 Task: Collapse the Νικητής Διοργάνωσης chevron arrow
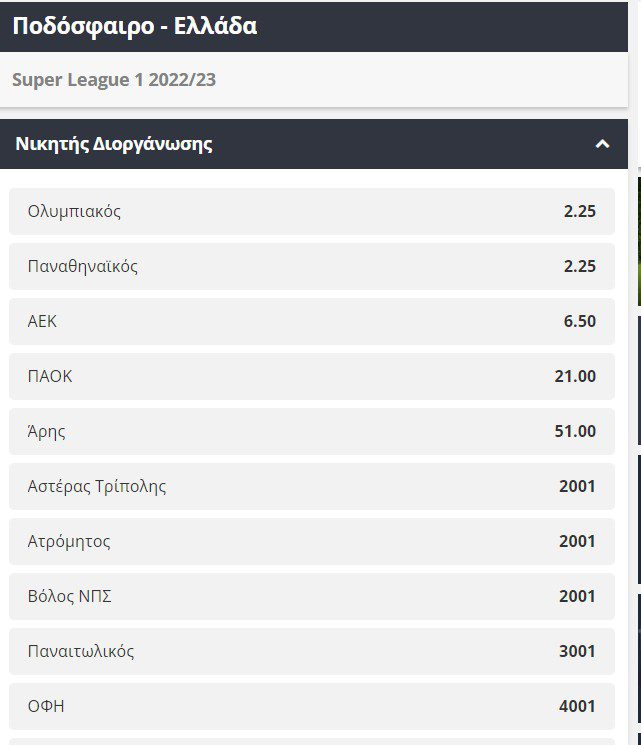(x=602, y=144)
